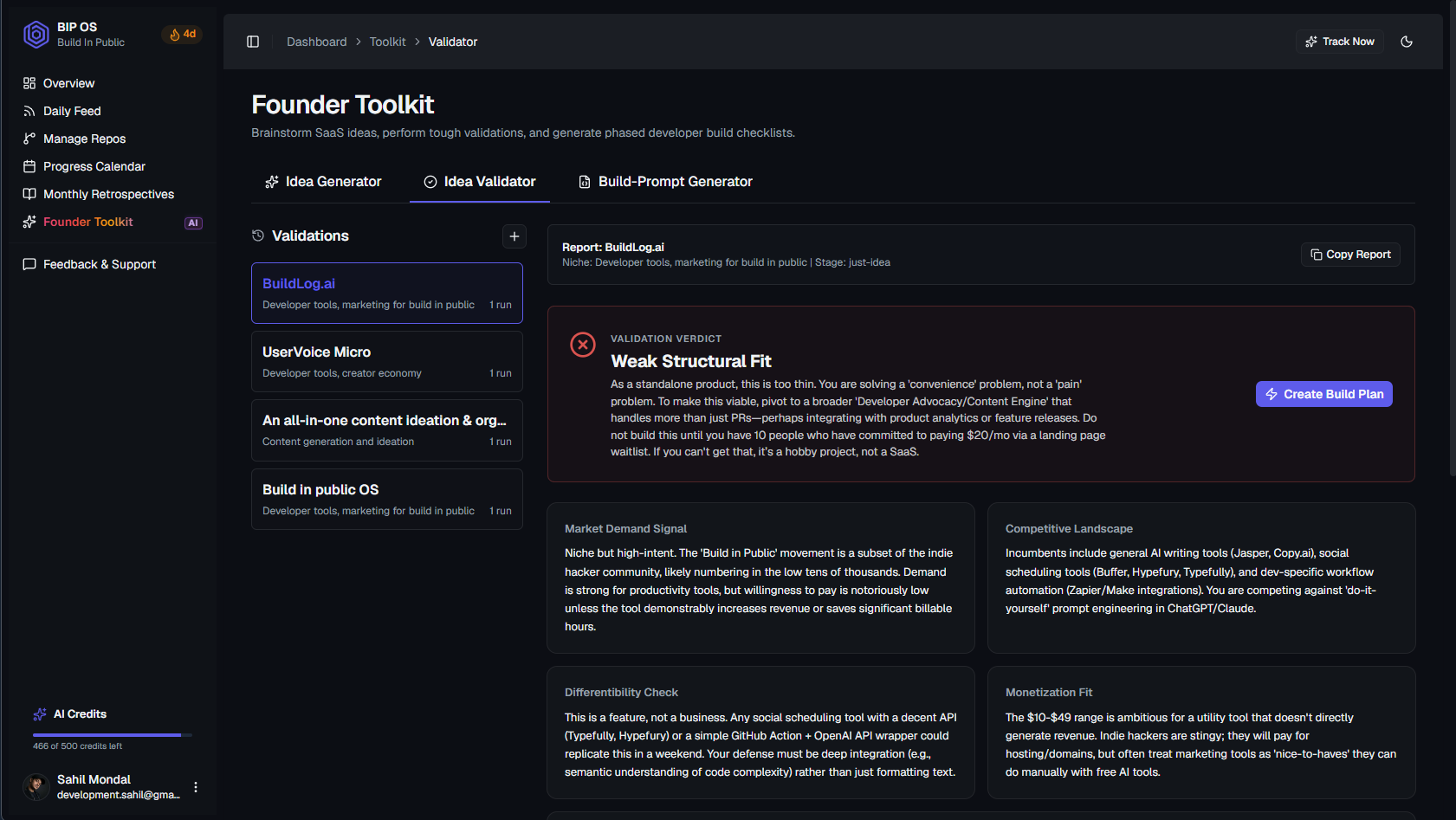
Task: Click the Founder Toolkit page heading
Action: tap(343, 105)
